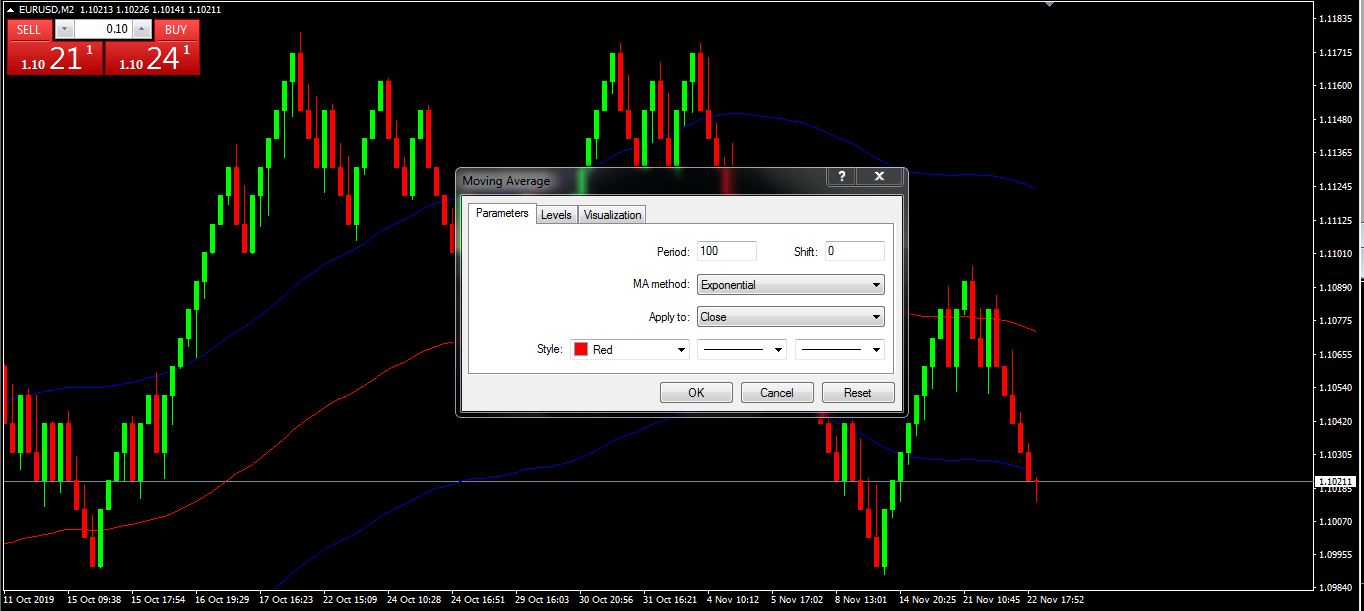Switch to the Levels tab
This screenshot has width=1364, height=611.
coord(556,215)
